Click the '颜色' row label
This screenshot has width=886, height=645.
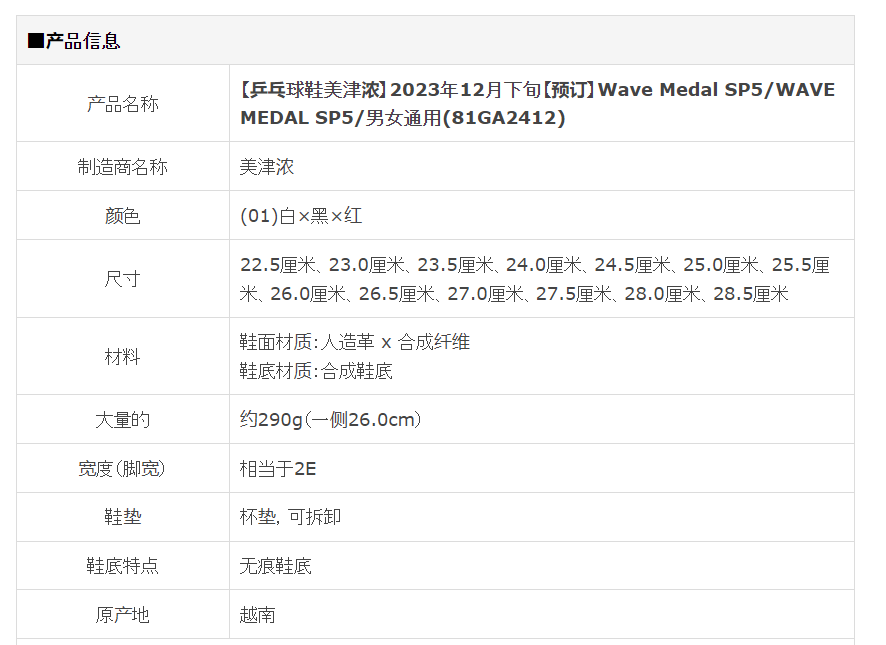point(123,216)
